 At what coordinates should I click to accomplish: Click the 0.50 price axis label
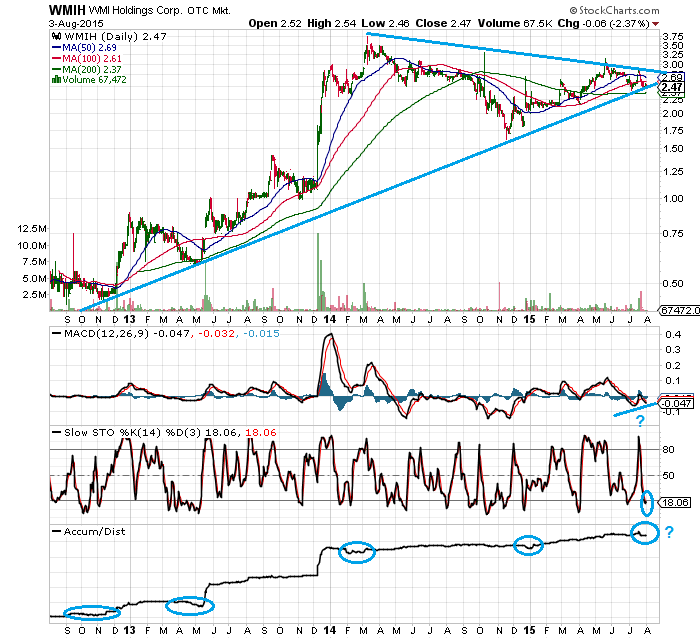pyautogui.click(x=673, y=284)
